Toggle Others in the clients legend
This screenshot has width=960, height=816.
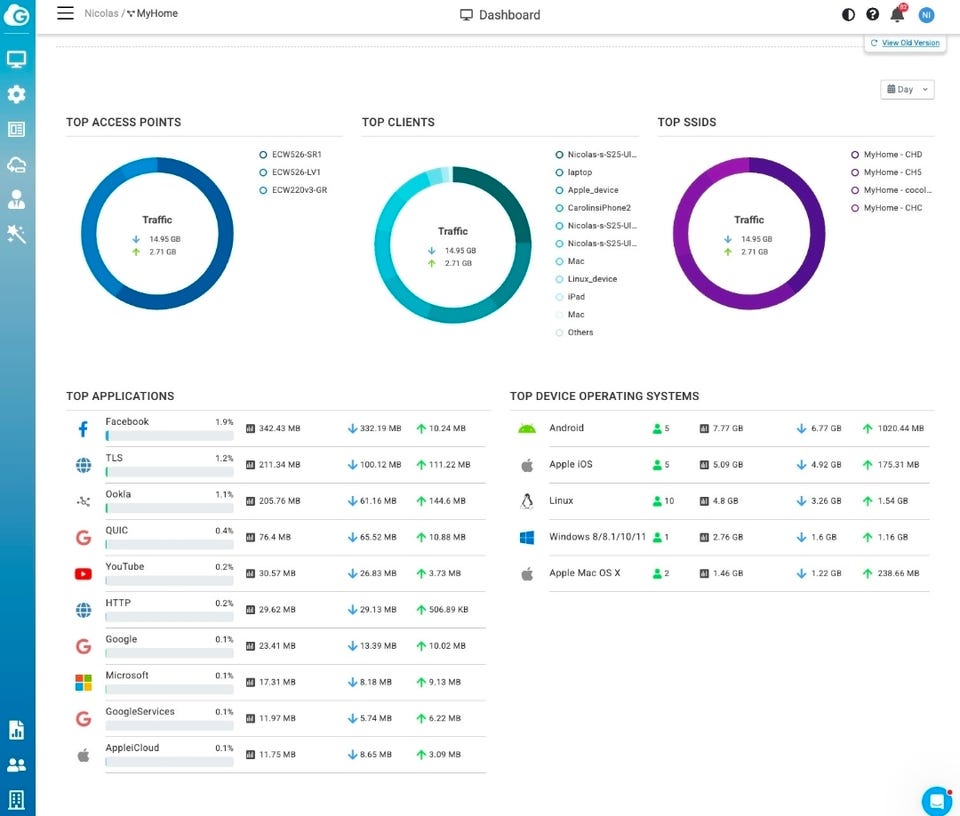[x=574, y=332]
